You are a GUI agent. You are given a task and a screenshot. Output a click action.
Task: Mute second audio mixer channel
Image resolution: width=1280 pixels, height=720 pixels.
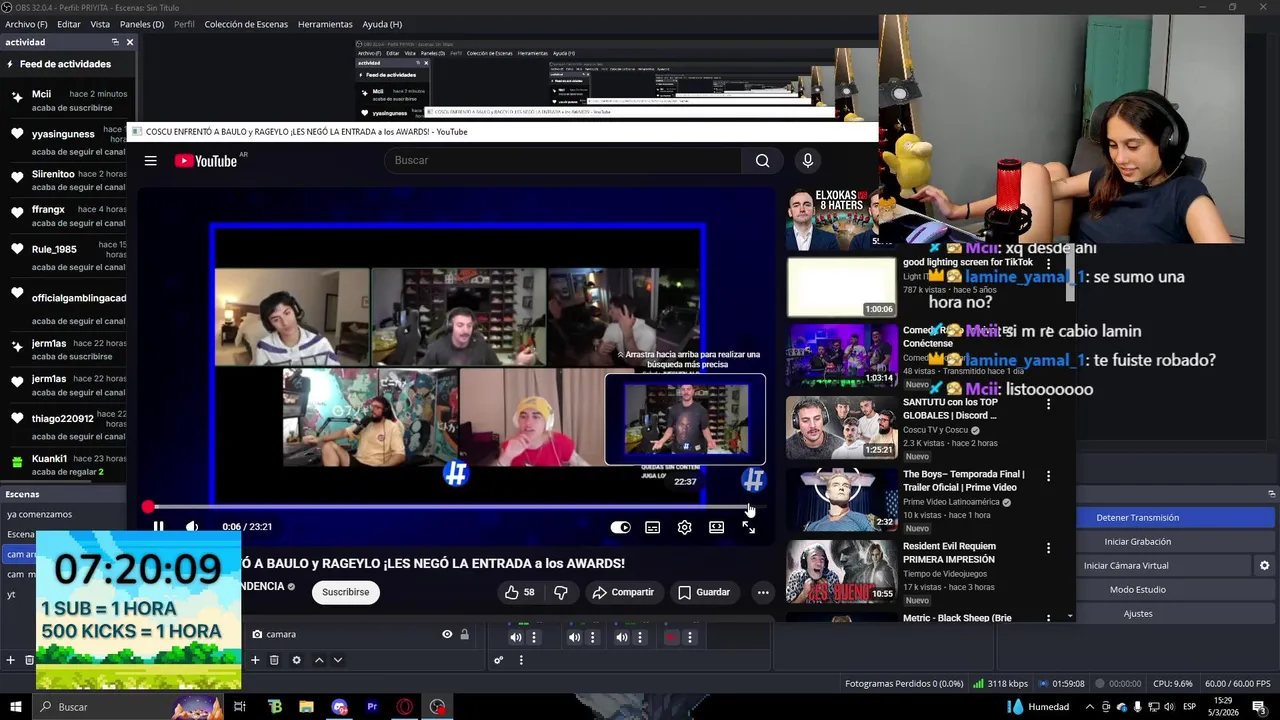pos(574,637)
